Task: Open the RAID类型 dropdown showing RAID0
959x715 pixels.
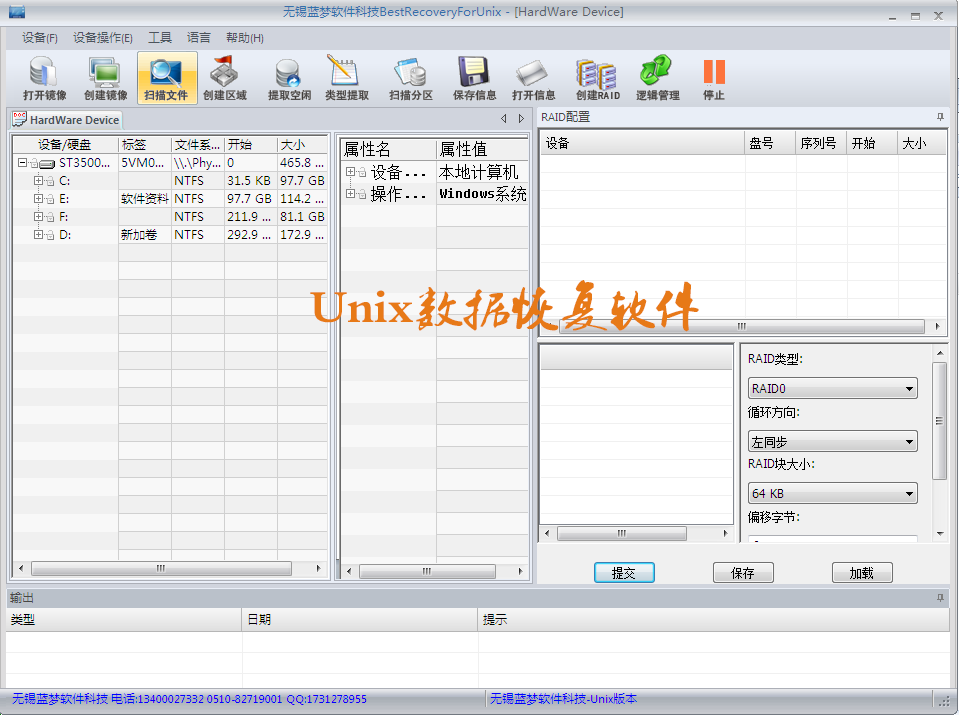Action: 832,389
